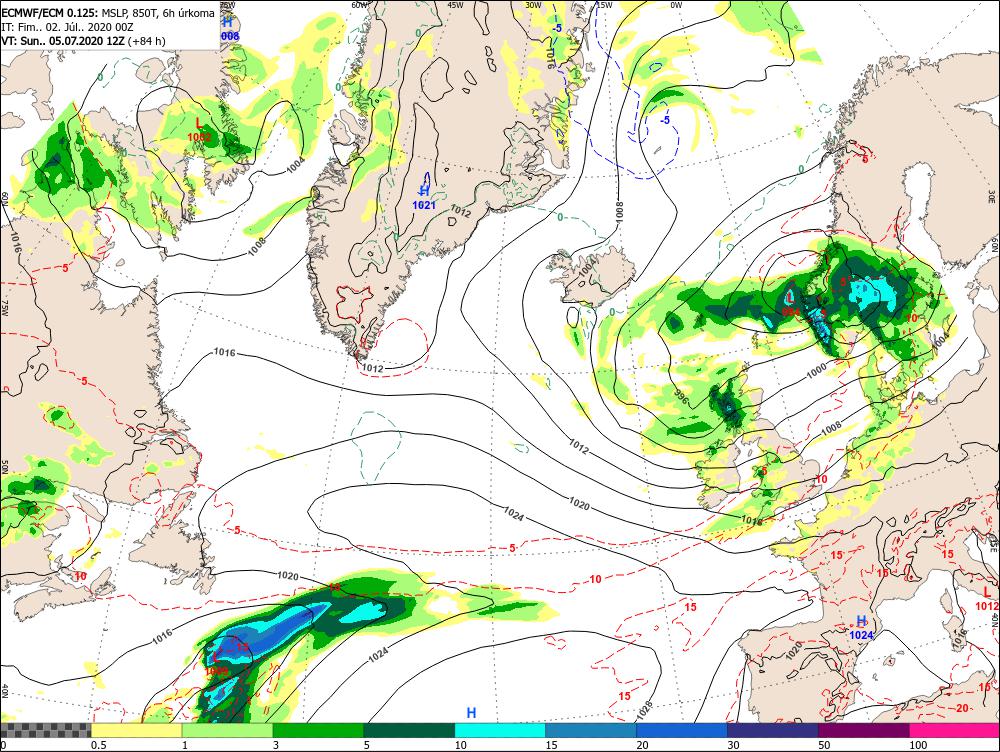Click the "30E" longitude label
The width and height of the screenshot is (1000, 752).
pos(992,195)
